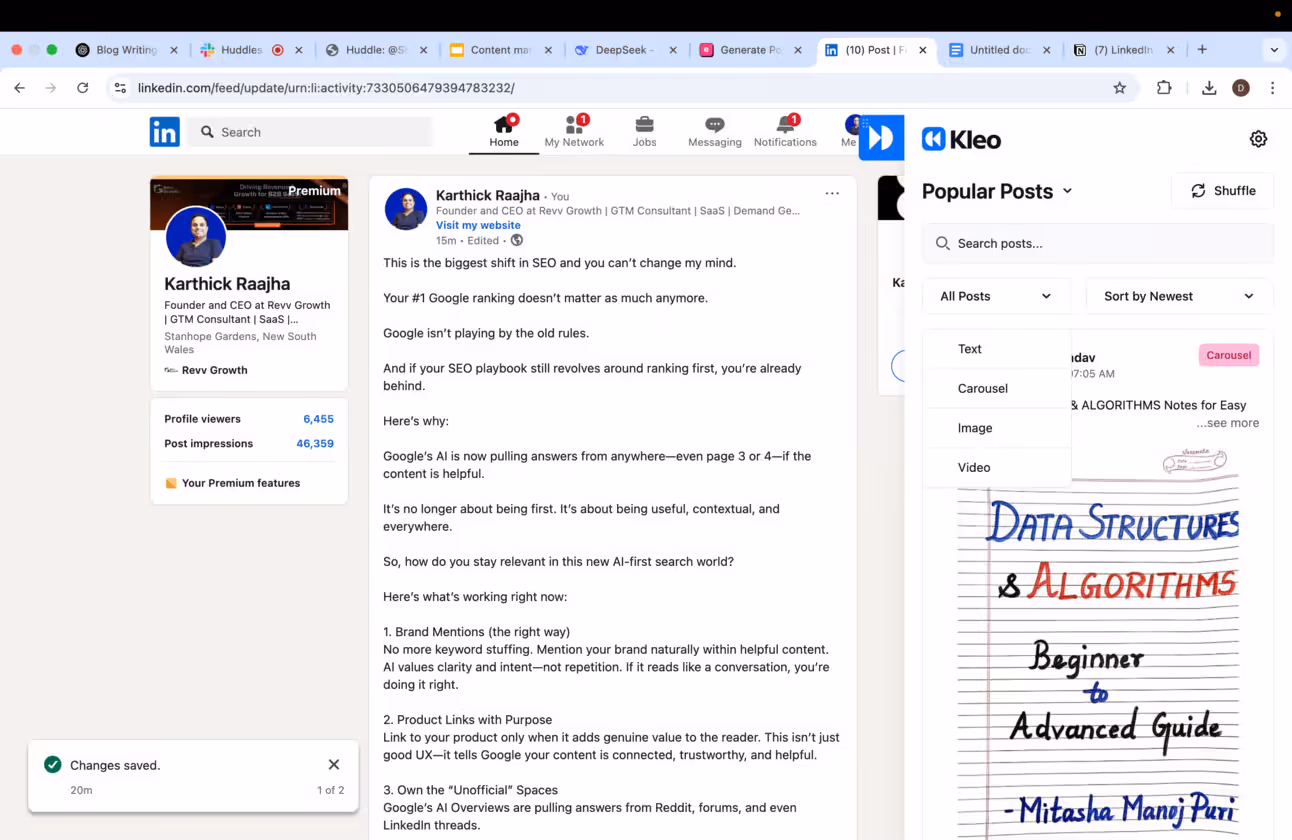Click the Kleo Search posts field

pos(1098,243)
